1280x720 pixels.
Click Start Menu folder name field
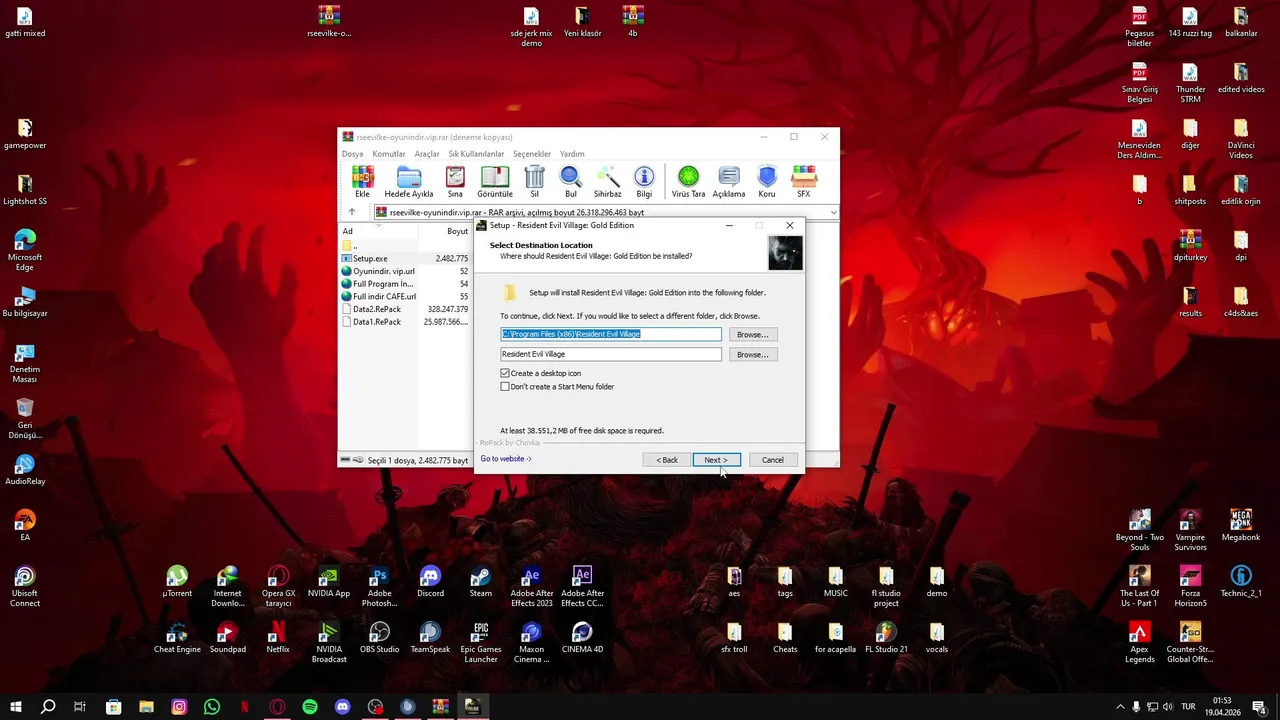click(611, 354)
